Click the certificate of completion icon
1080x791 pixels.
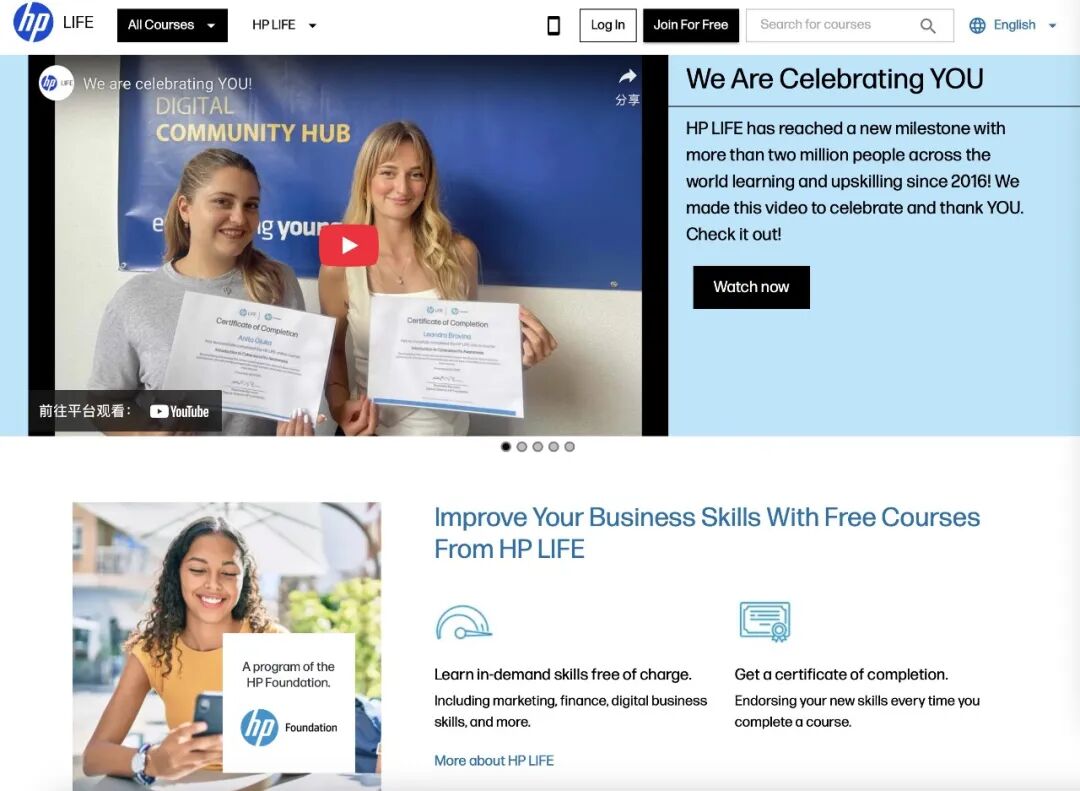point(765,622)
